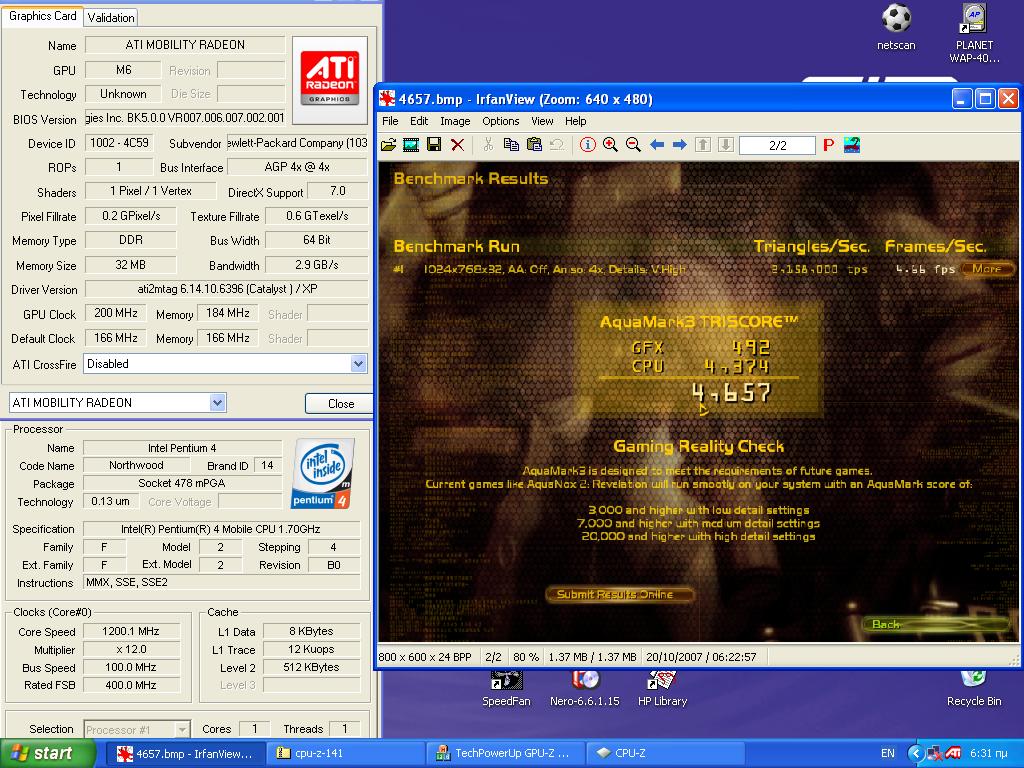Click the Windows start button
This screenshot has height=768, width=1024.
(x=48, y=753)
